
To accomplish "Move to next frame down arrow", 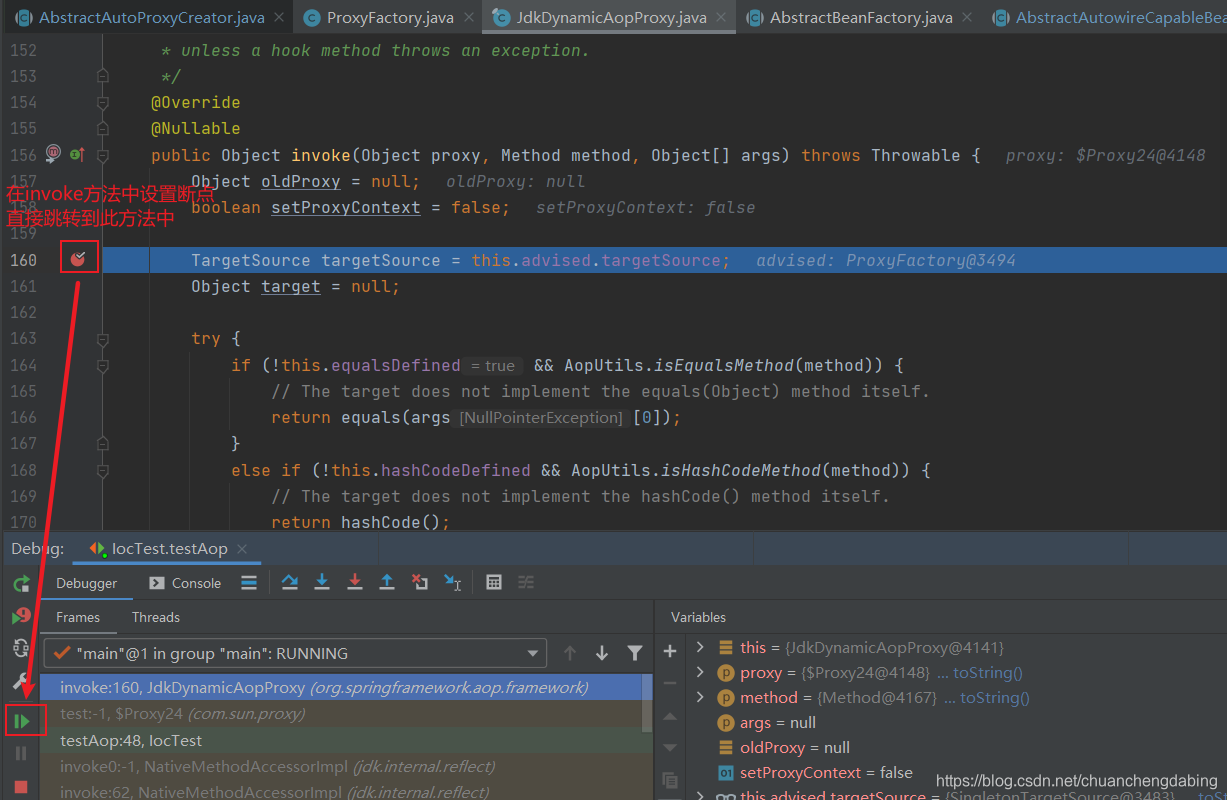I will 602,653.
